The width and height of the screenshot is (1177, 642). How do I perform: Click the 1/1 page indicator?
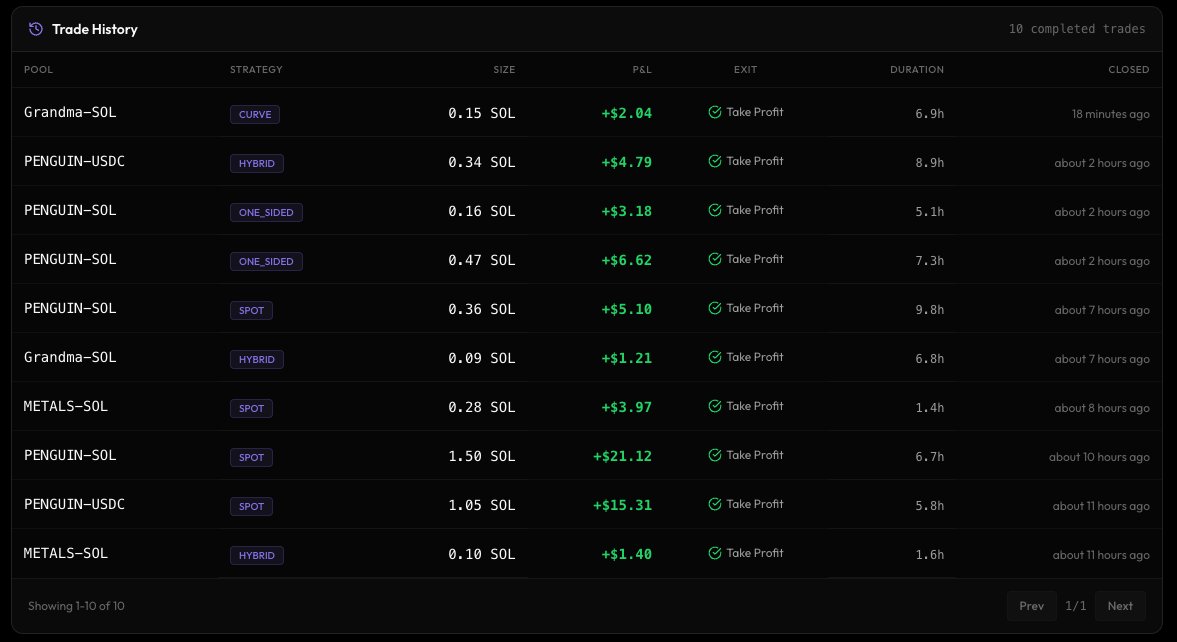[x=1076, y=606]
